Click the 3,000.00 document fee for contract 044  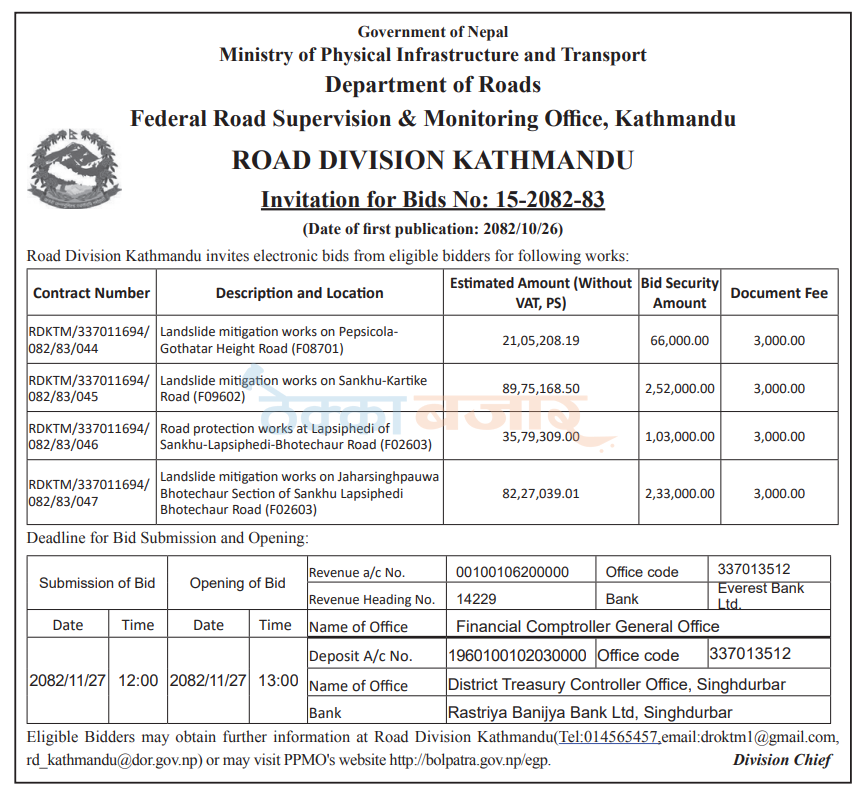(779, 340)
